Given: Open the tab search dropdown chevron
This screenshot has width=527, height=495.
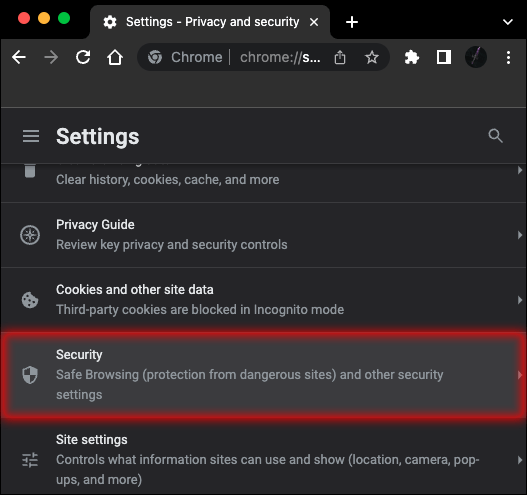Looking at the screenshot, I should (508, 22).
